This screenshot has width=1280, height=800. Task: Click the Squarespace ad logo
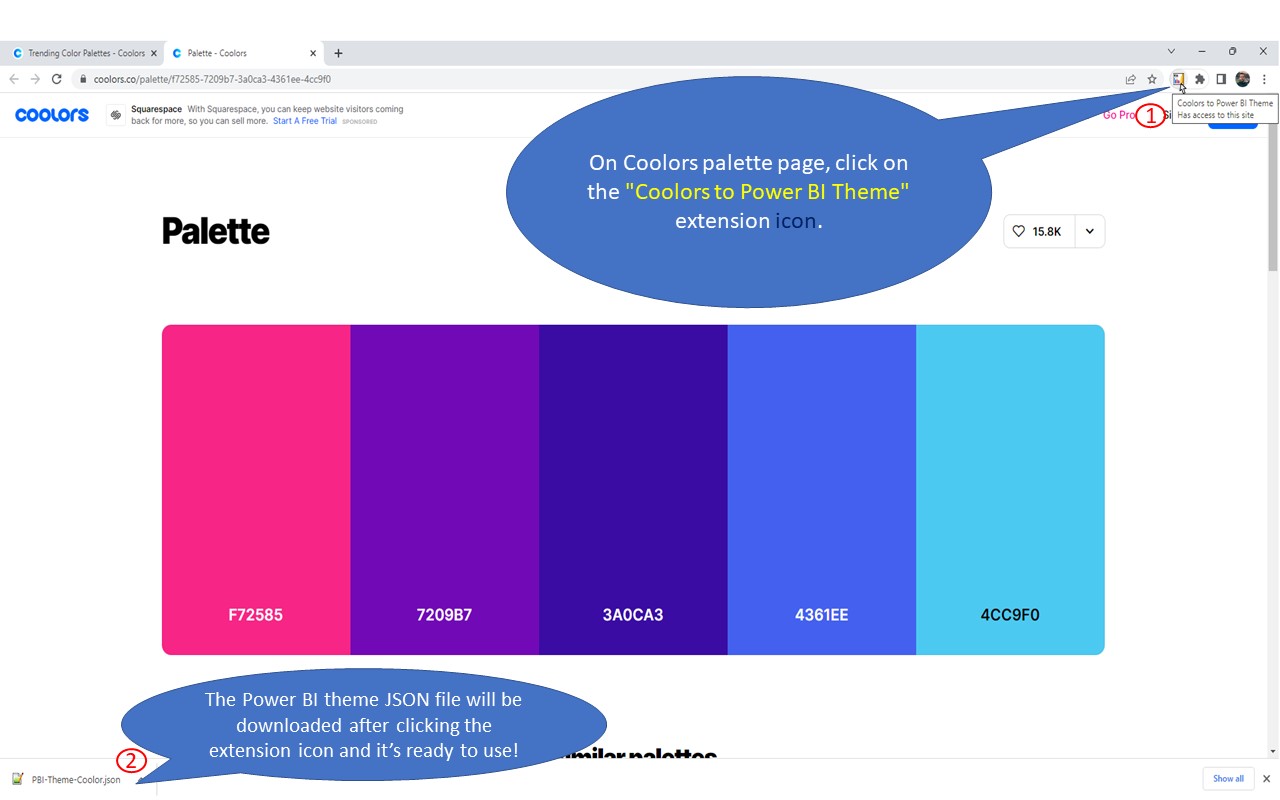coord(116,115)
